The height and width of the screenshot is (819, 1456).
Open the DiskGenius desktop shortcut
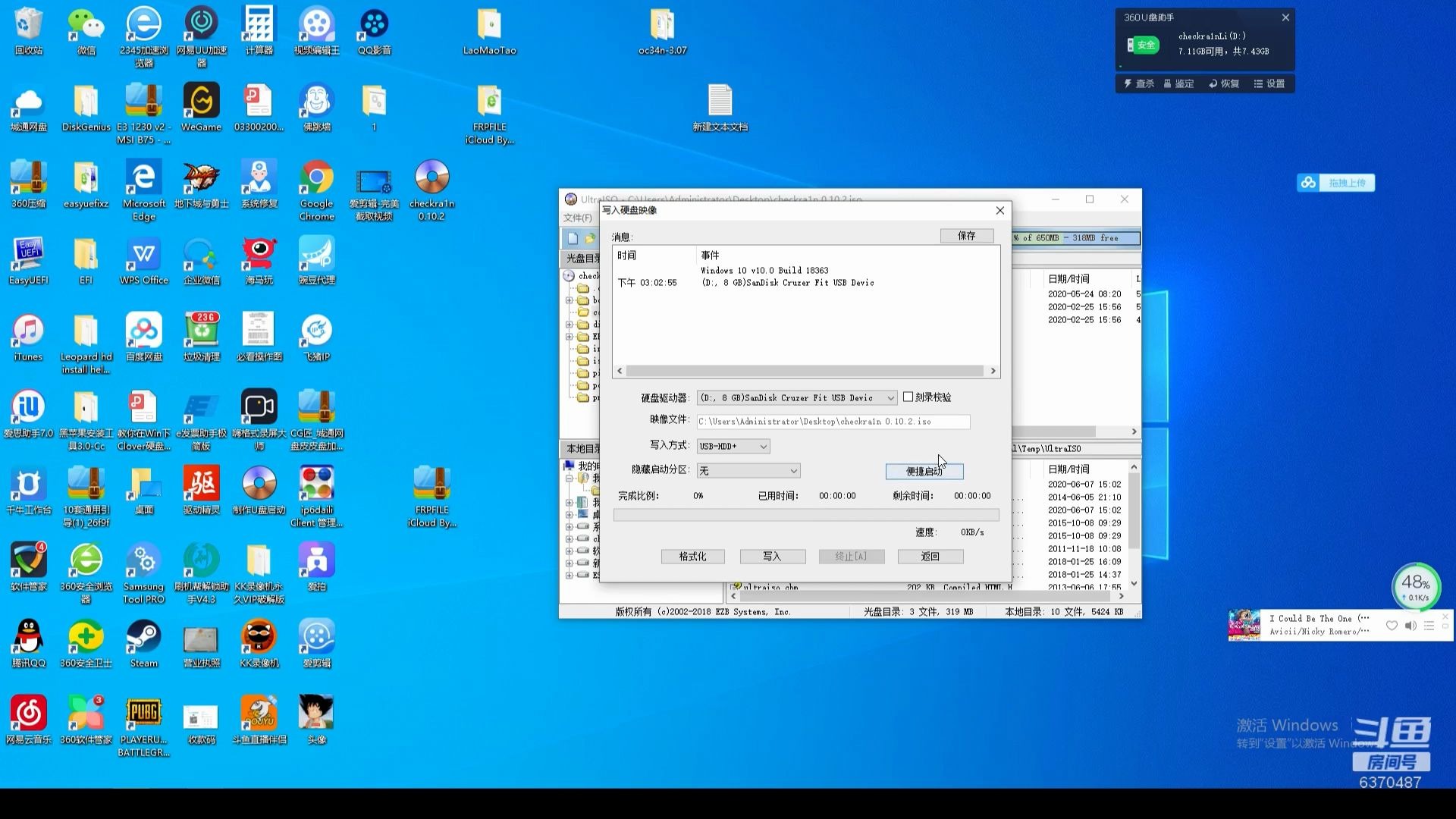86,102
